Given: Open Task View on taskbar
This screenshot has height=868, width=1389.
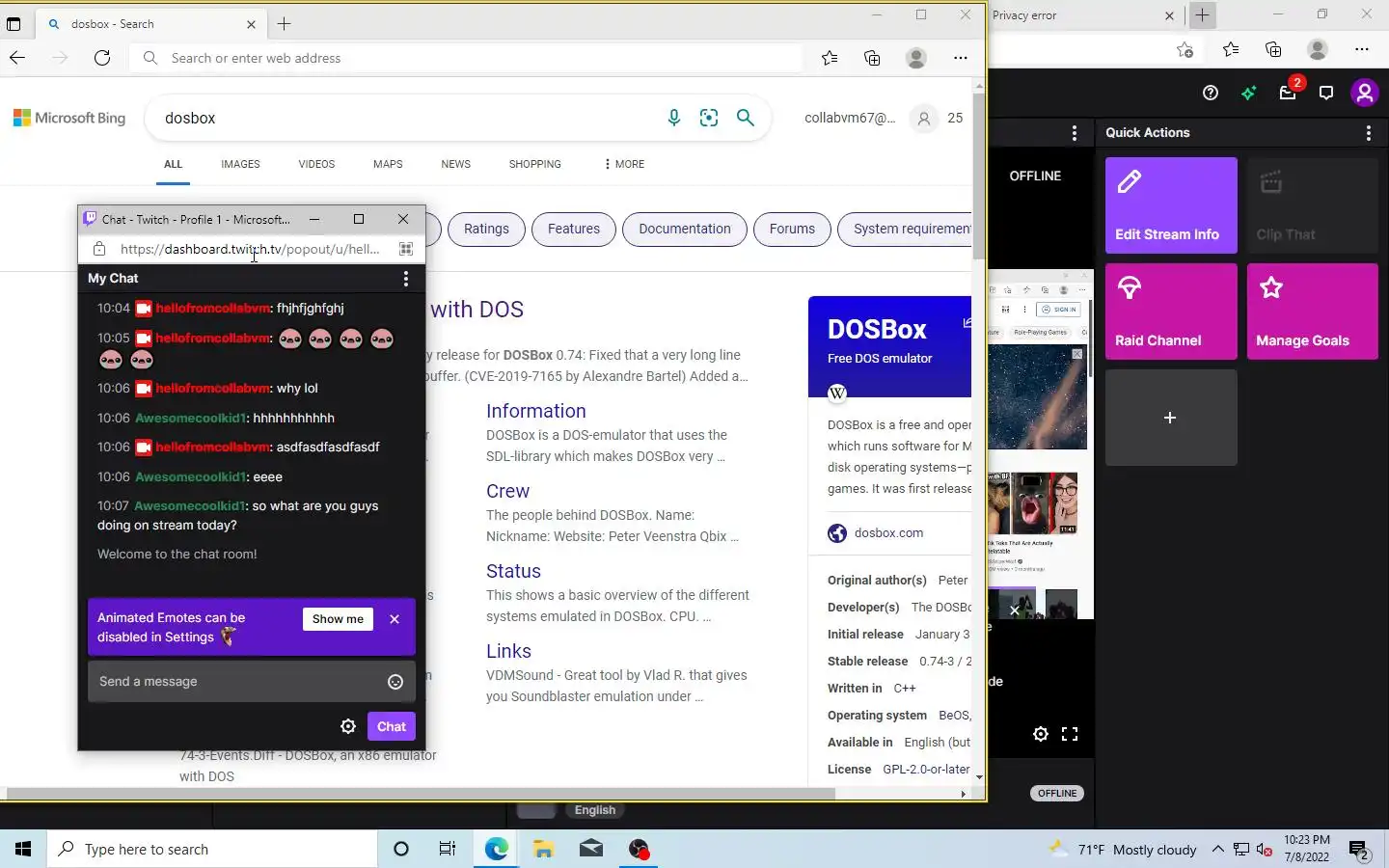Looking at the screenshot, I should 448,849.
